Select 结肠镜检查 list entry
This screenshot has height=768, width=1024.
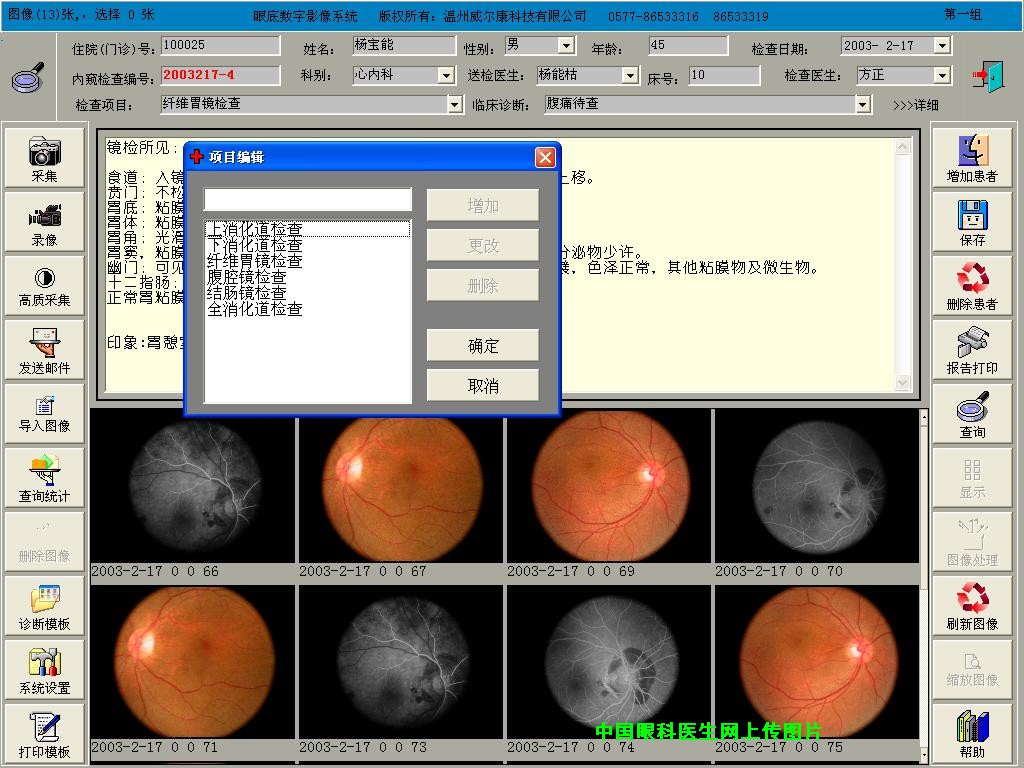click(x=246, y=293)
